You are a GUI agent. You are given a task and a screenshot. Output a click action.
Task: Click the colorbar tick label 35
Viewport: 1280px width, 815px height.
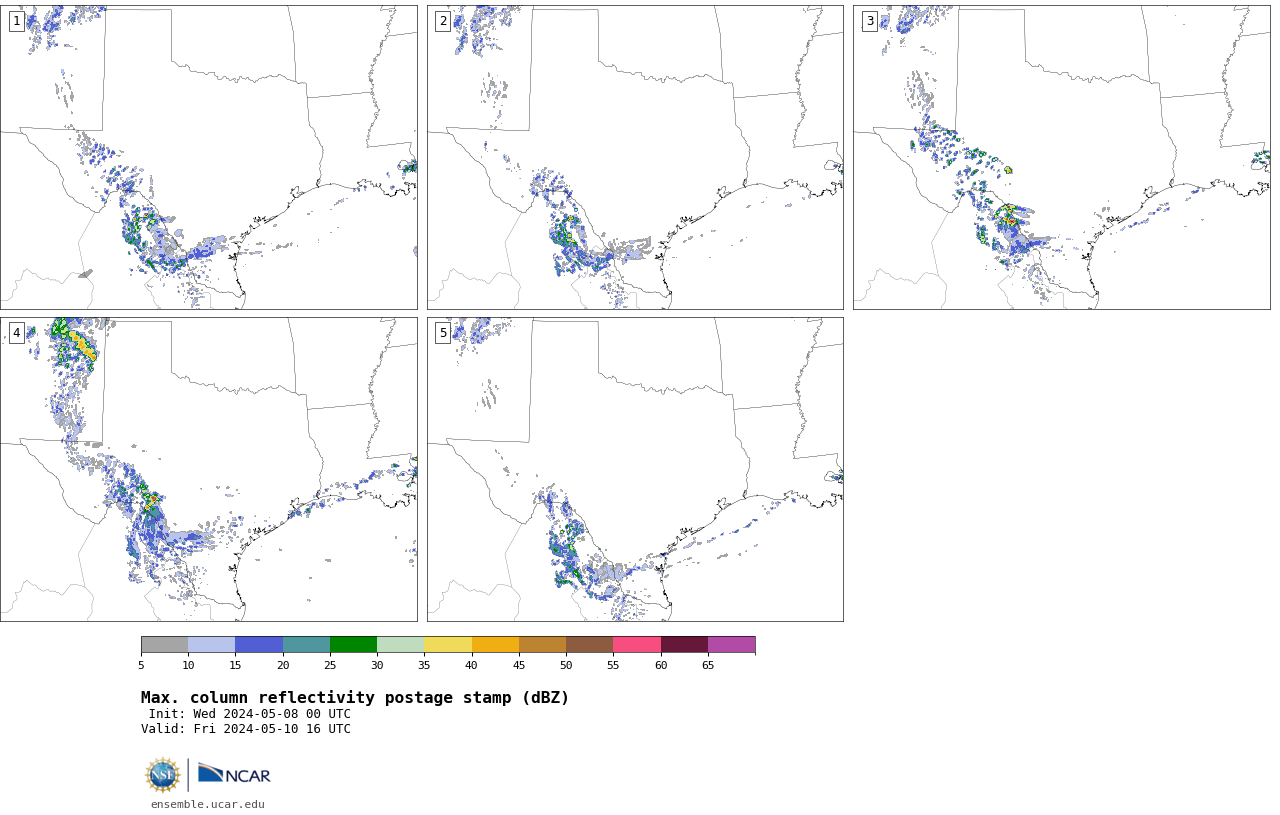pos(424,666)
